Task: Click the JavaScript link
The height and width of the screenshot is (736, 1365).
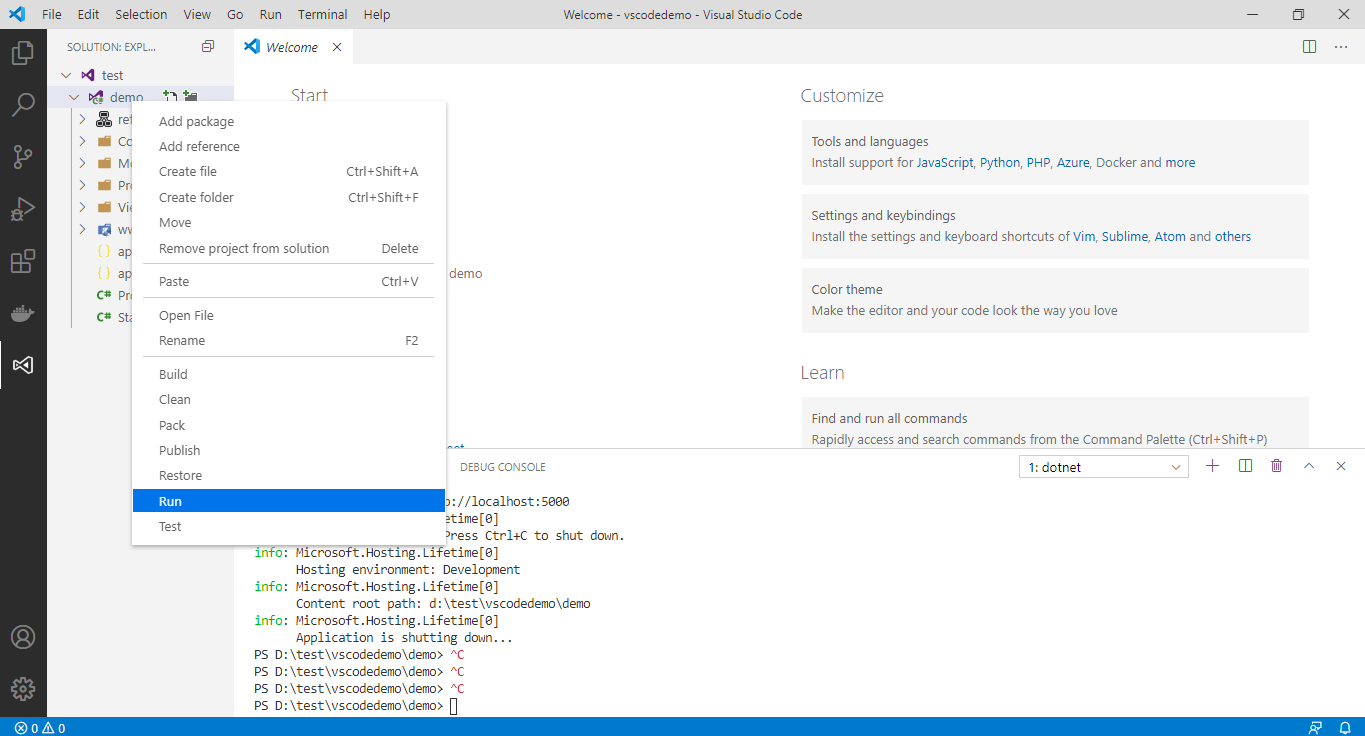Action: pos(945,162)
